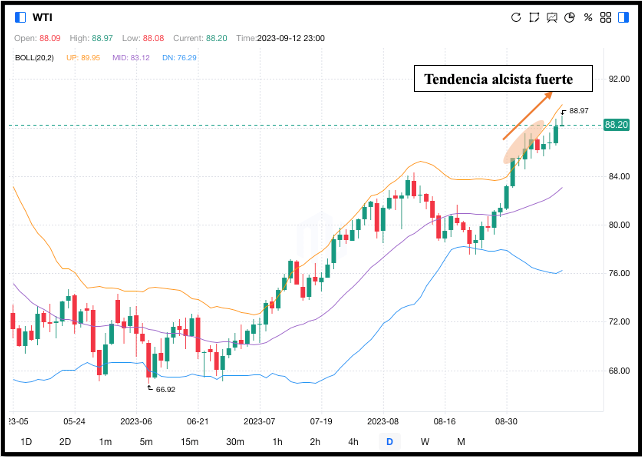Select the 2D timeframe
This screenshot has height=457, width=642.
point(65,441)
